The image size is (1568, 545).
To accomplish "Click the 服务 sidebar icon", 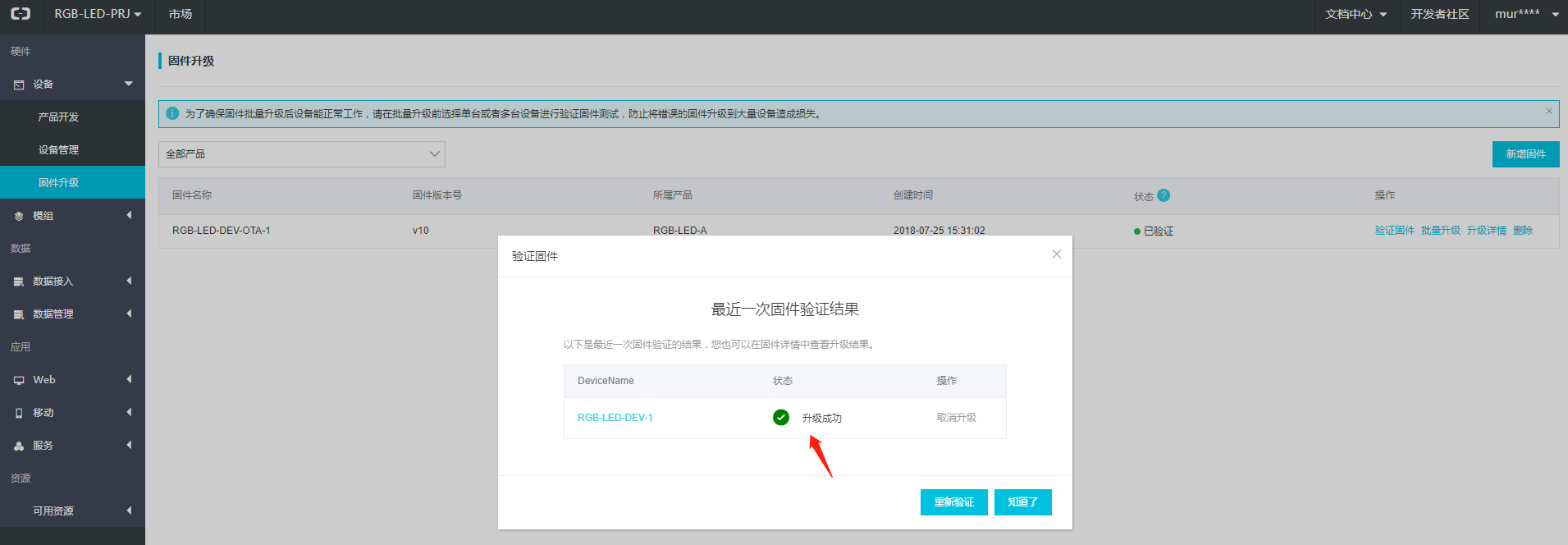I will click(19, 446).
